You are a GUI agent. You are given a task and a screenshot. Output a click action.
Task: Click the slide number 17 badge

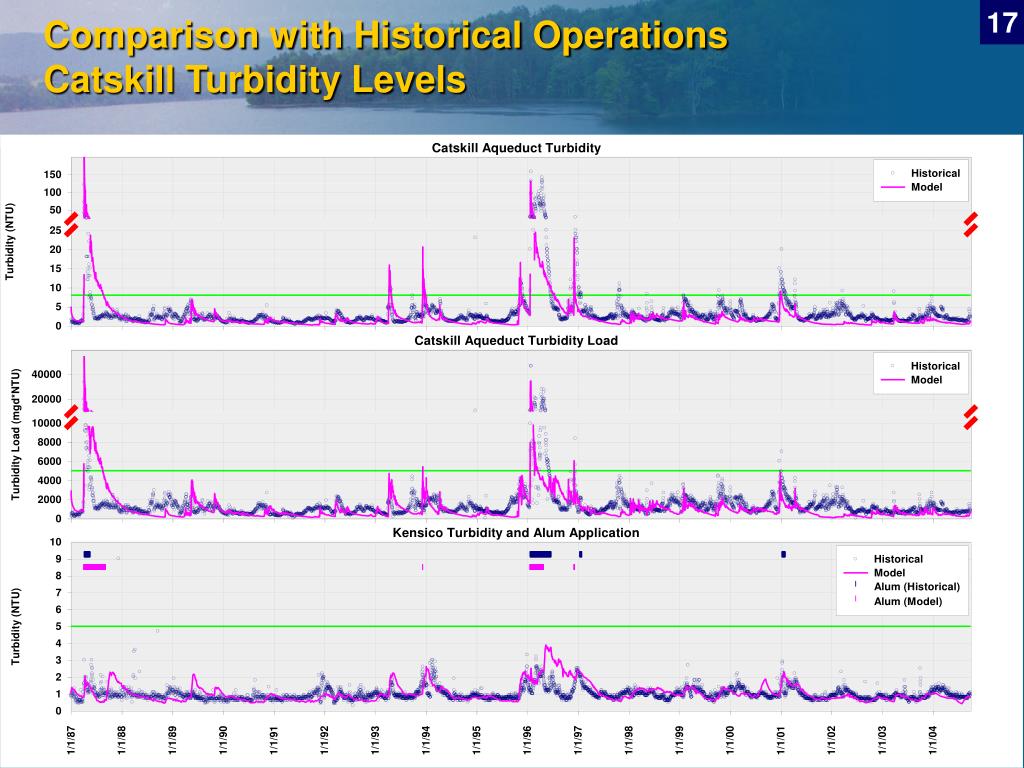[1001, 22]
